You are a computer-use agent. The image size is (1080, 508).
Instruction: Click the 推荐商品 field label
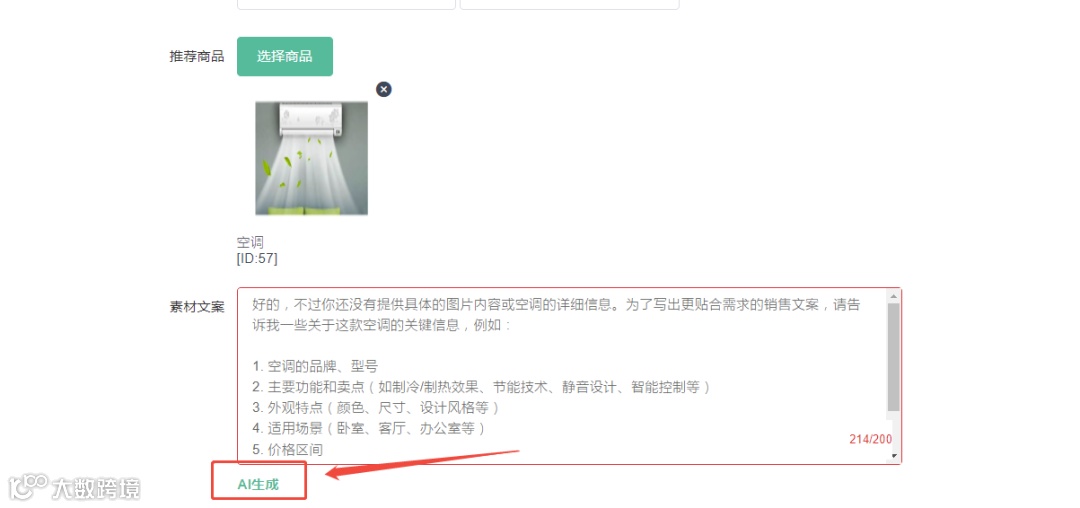pyautogui.click(x=196, y=56)
